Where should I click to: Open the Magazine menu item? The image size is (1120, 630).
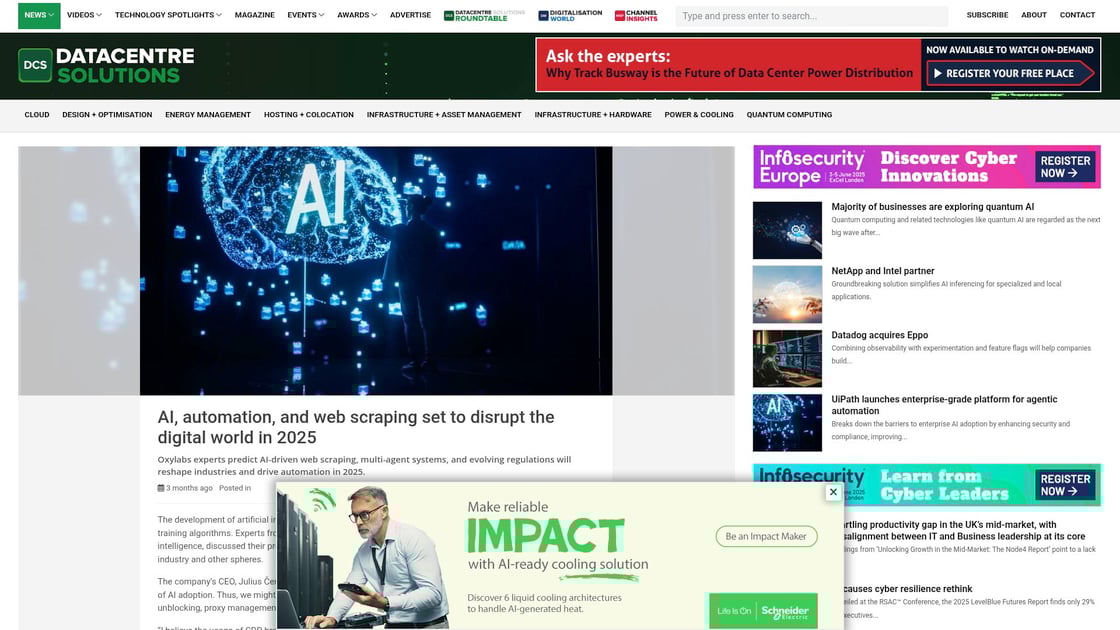(x=254, y=15)
